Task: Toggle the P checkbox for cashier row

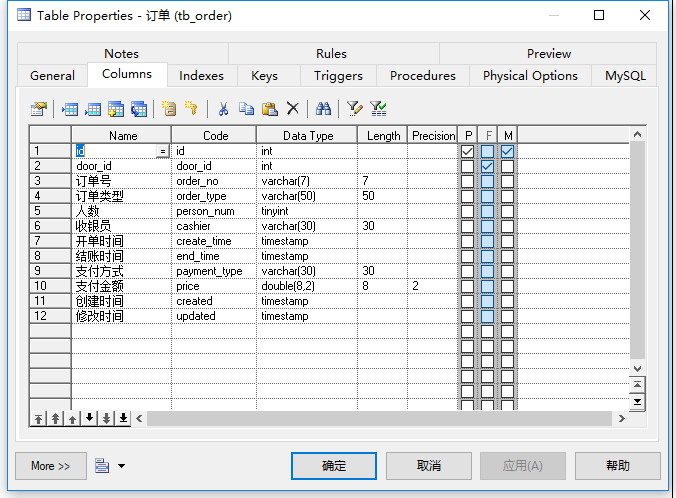Action: [467, 226]
